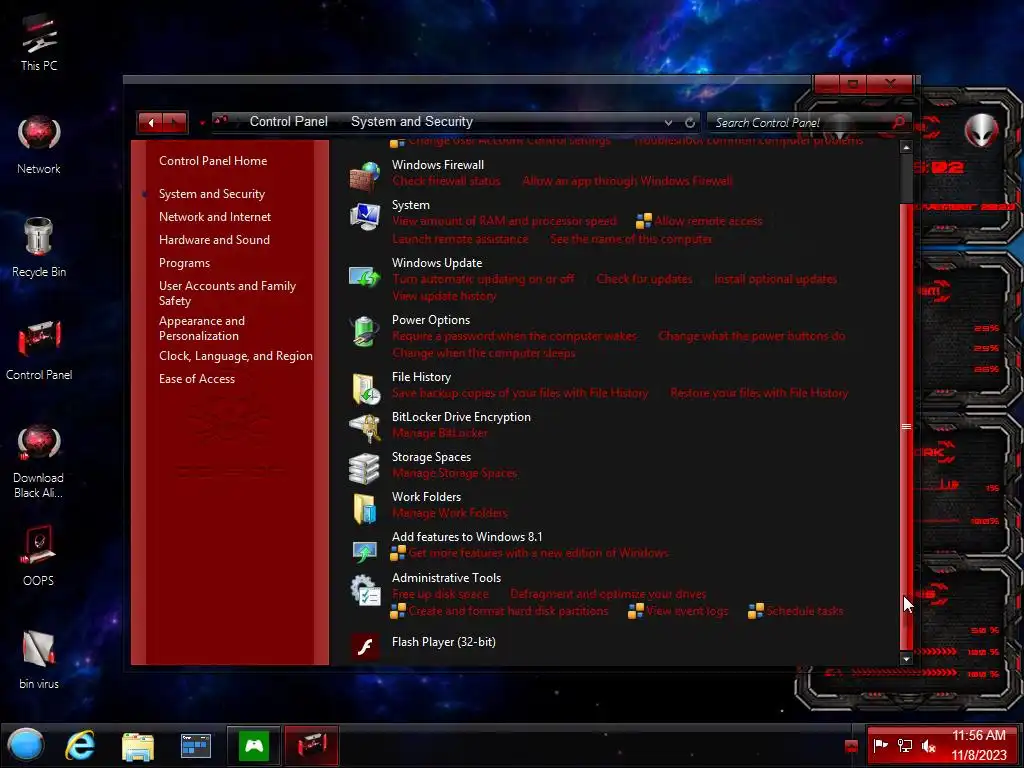
Task: Click Change when the computer sleeps link
Action: point(483,353)
